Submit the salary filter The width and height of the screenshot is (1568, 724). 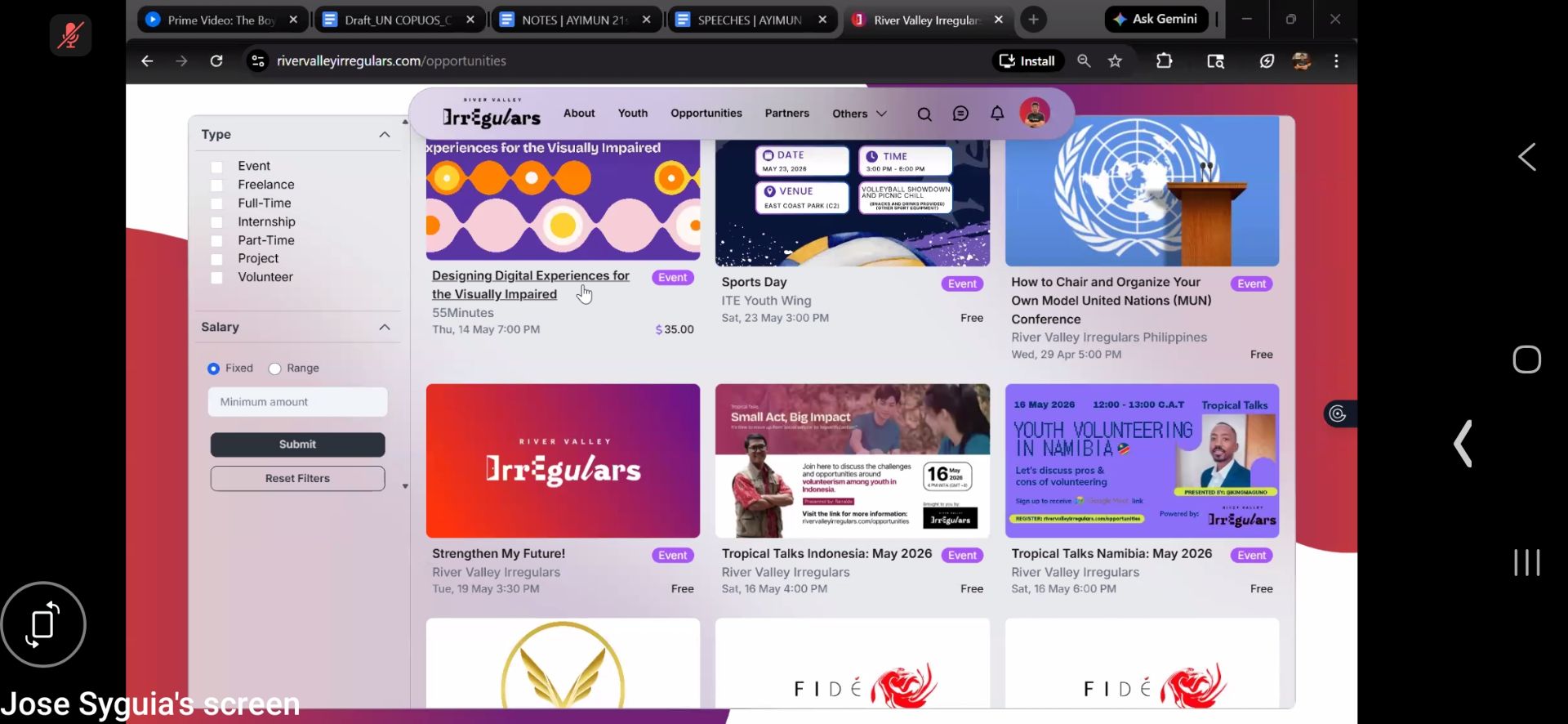297,445
